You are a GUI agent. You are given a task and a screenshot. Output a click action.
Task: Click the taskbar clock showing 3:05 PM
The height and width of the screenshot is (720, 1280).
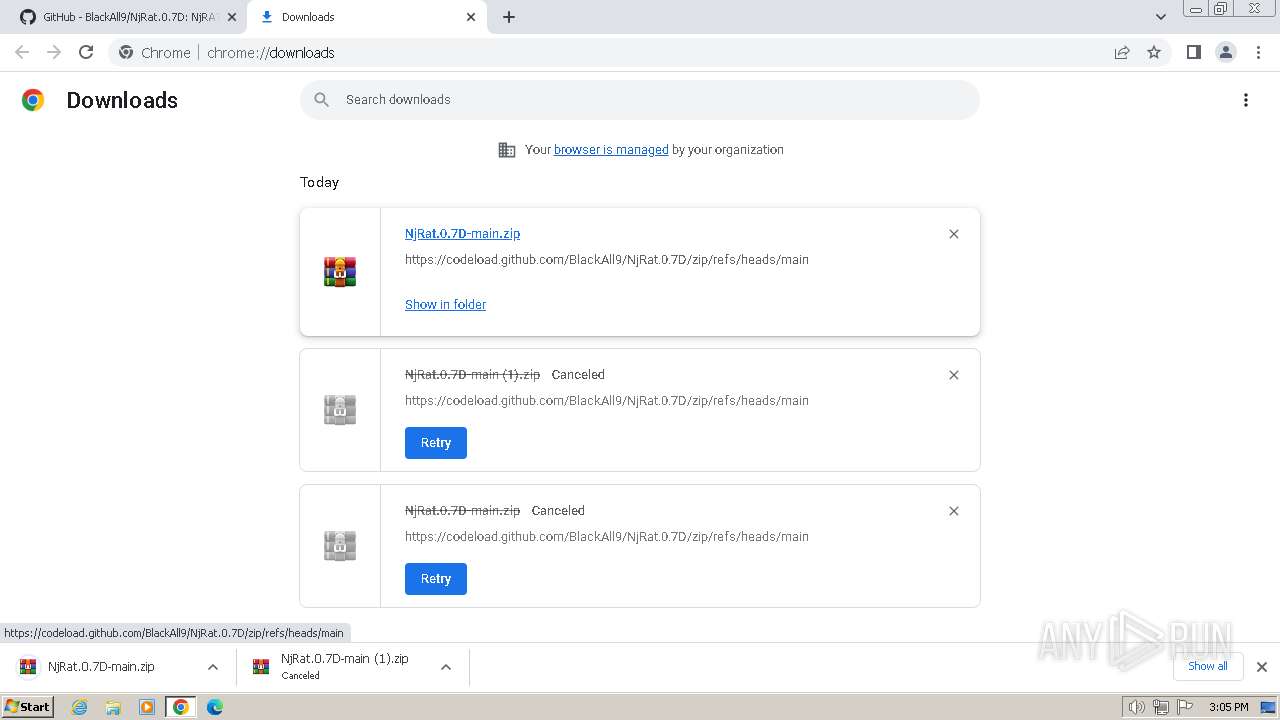[x=1228, y=707]
